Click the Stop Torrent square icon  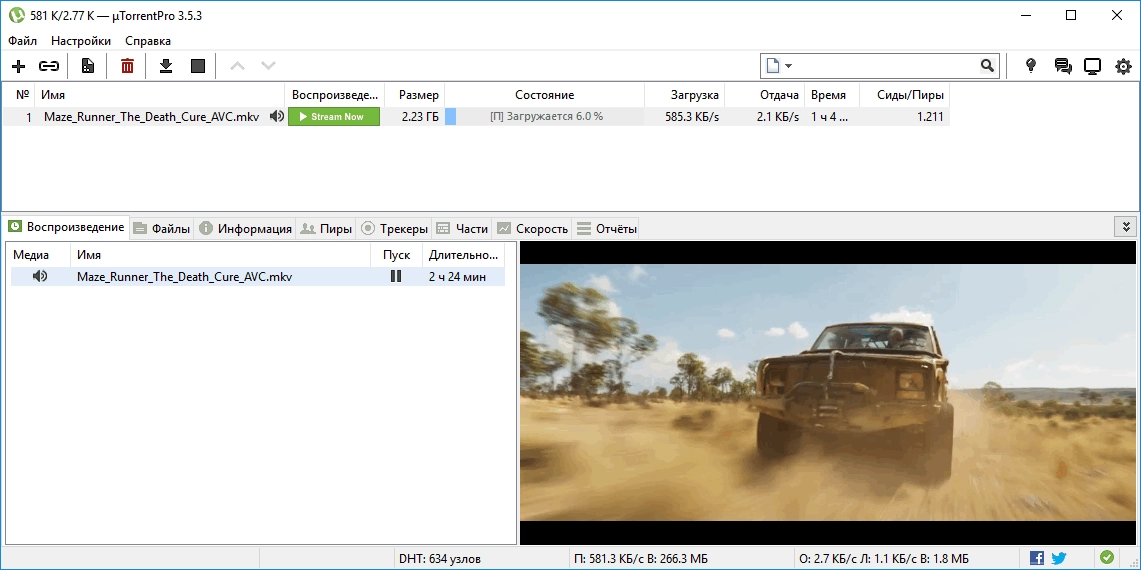pyautogui.click(x=198, y=66)
